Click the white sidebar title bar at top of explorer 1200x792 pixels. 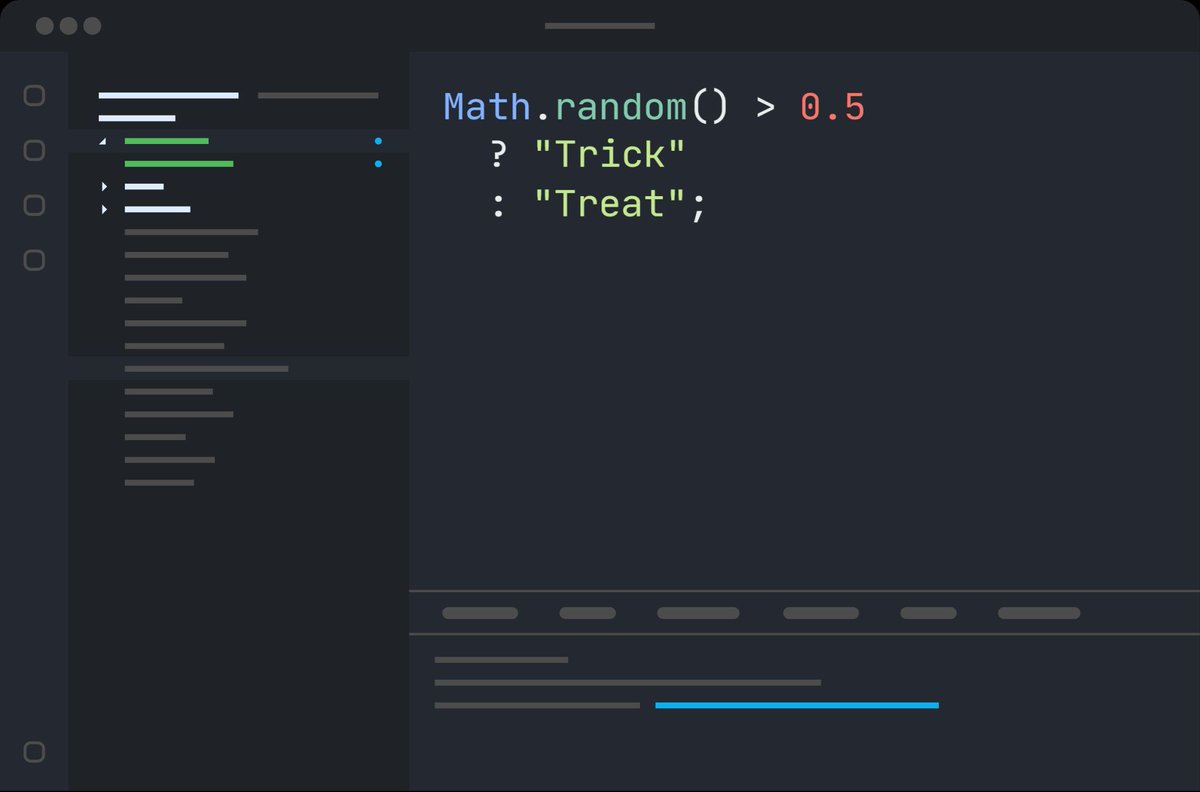[x=168, y=96]
